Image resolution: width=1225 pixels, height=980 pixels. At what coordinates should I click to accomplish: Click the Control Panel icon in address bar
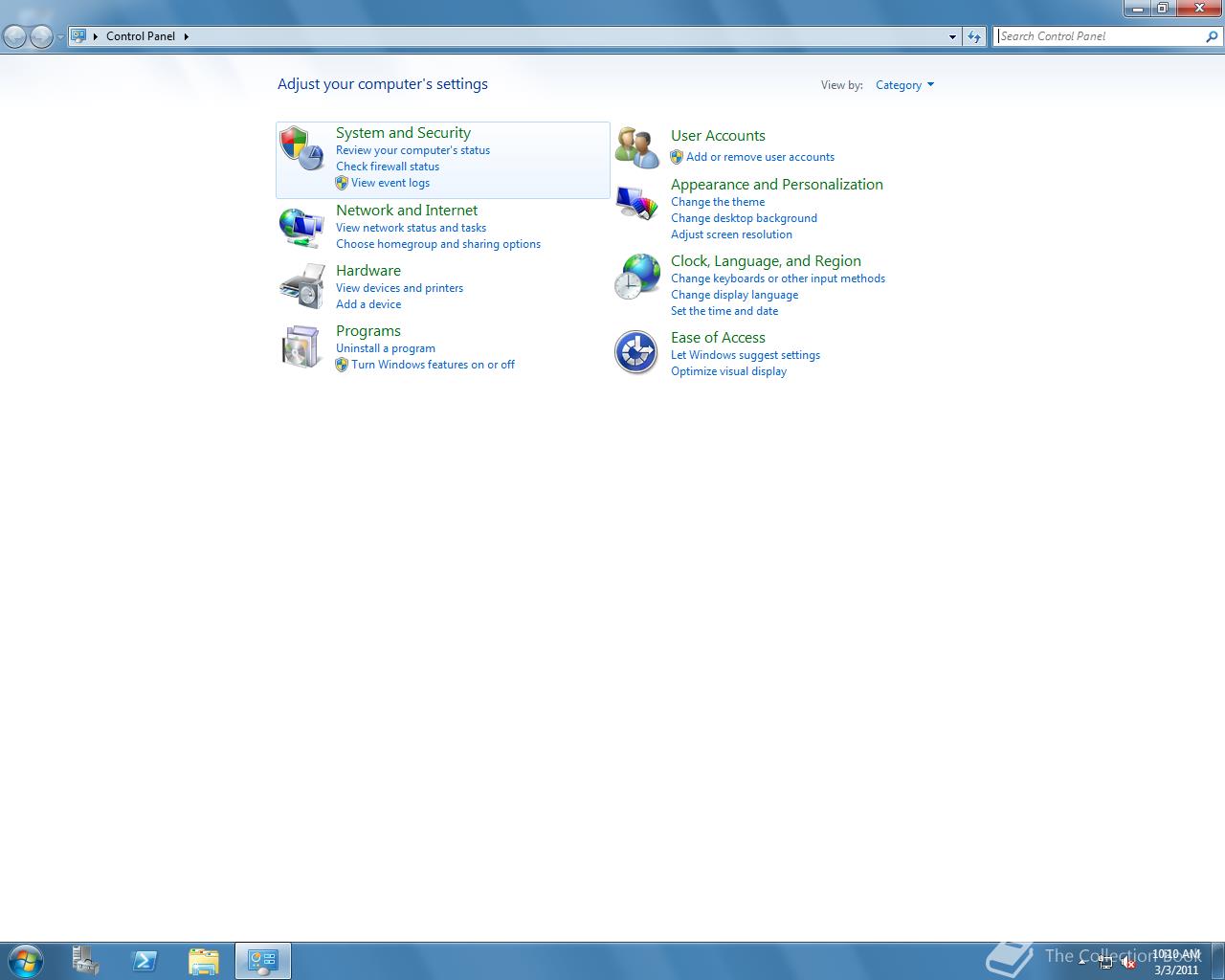click(79, 36)
